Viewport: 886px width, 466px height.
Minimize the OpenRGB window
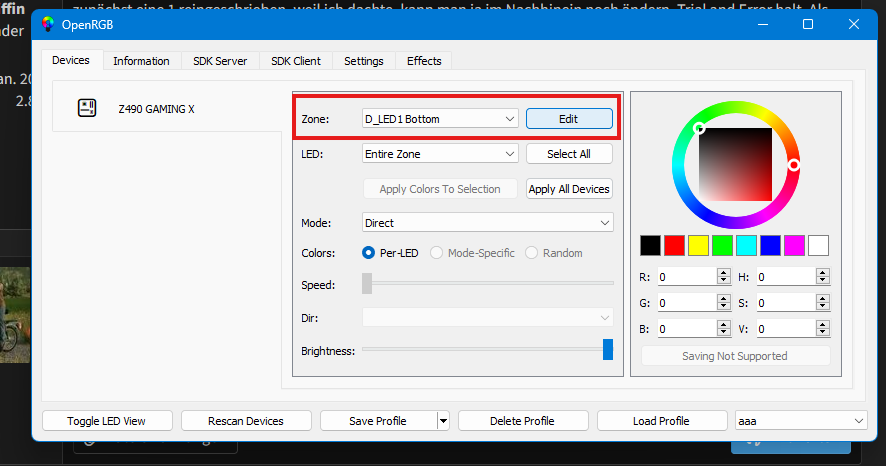tap(763, 24)
